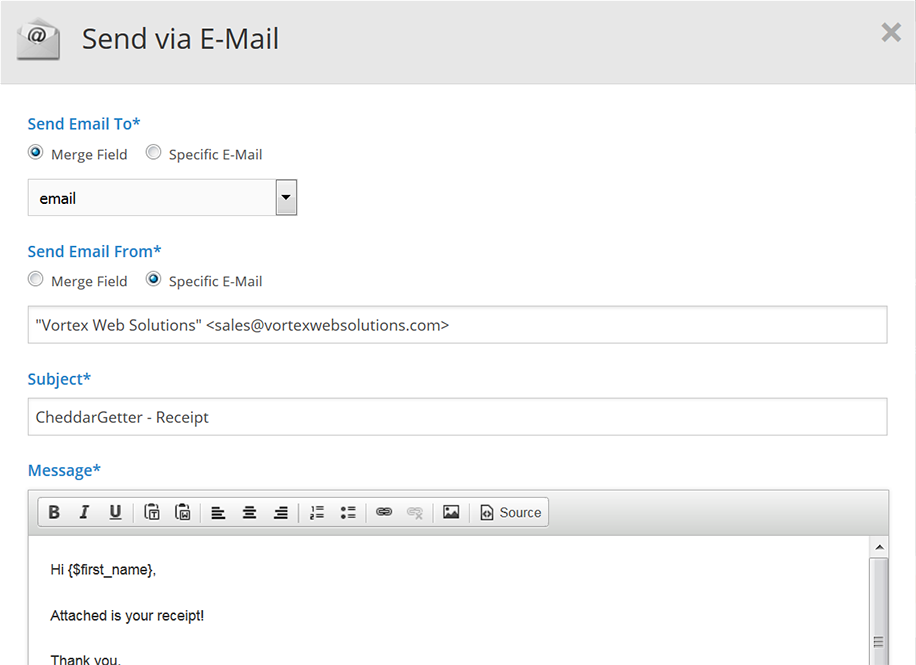Toggle bold formatting in message editor
The height and width of the screenshot is (665, 916).
(x=54, y=513)
